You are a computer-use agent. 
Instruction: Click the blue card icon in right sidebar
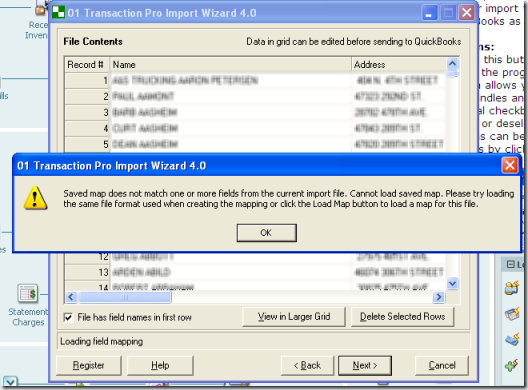click(512, 339)
